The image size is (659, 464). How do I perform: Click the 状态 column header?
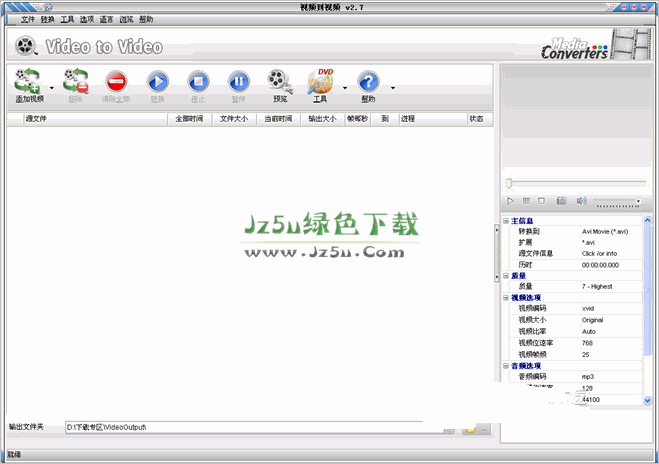(x=479, y=119)
